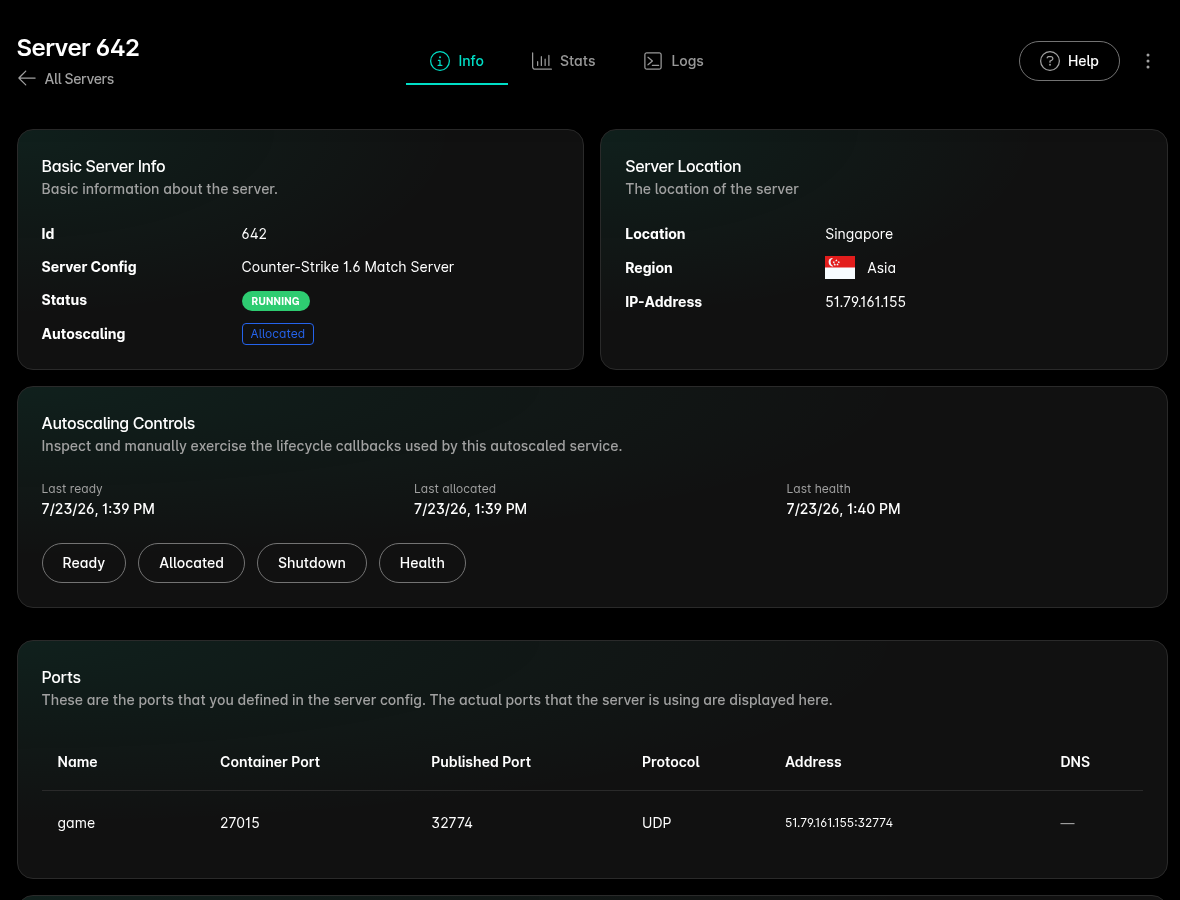Image resolution: width=1180 pixels, height=900 pixels.
Task: Trigger the Allocated callback button
Action: (191, 563)
